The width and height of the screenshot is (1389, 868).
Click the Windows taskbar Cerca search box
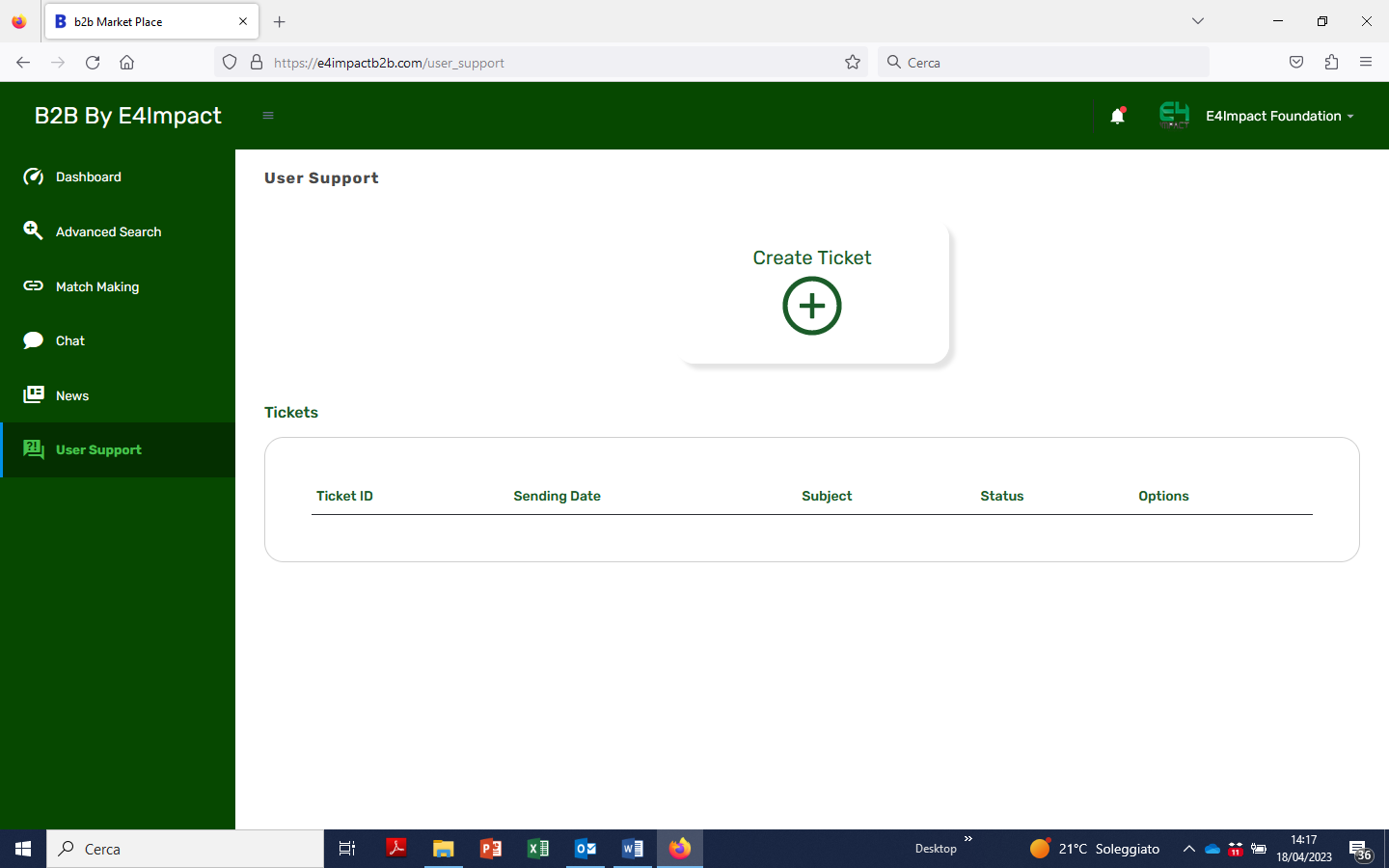click(185, 849)
